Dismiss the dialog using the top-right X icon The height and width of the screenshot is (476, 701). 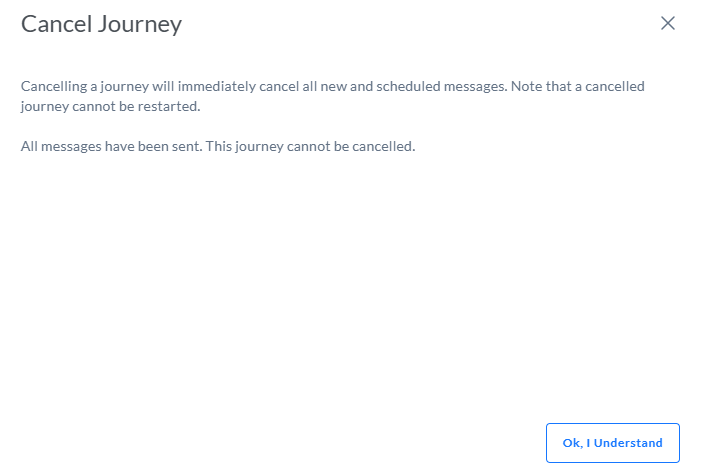point(668,24)
